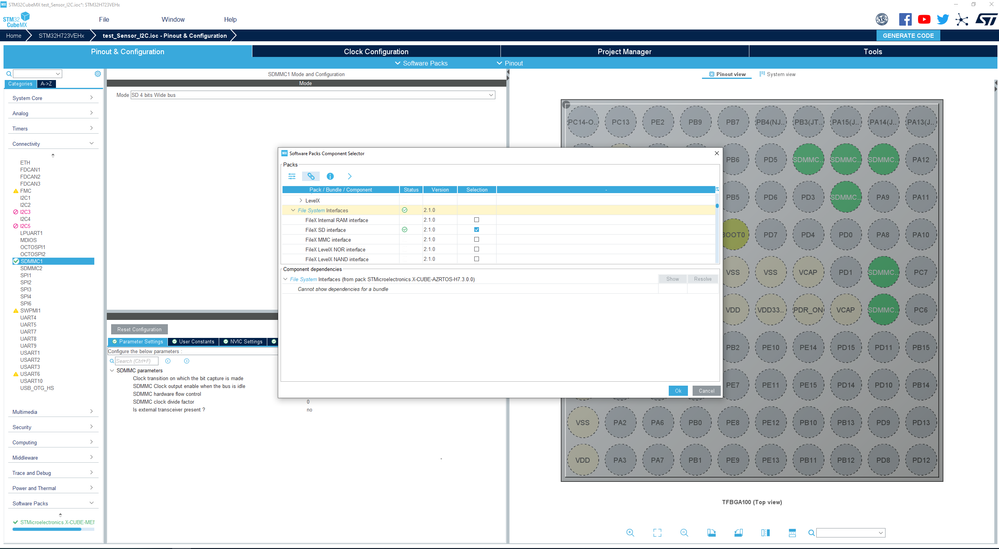Screen dimensions: 999x549
Task: Click the search magnifier icon in left panel
Action: (9, 74)
